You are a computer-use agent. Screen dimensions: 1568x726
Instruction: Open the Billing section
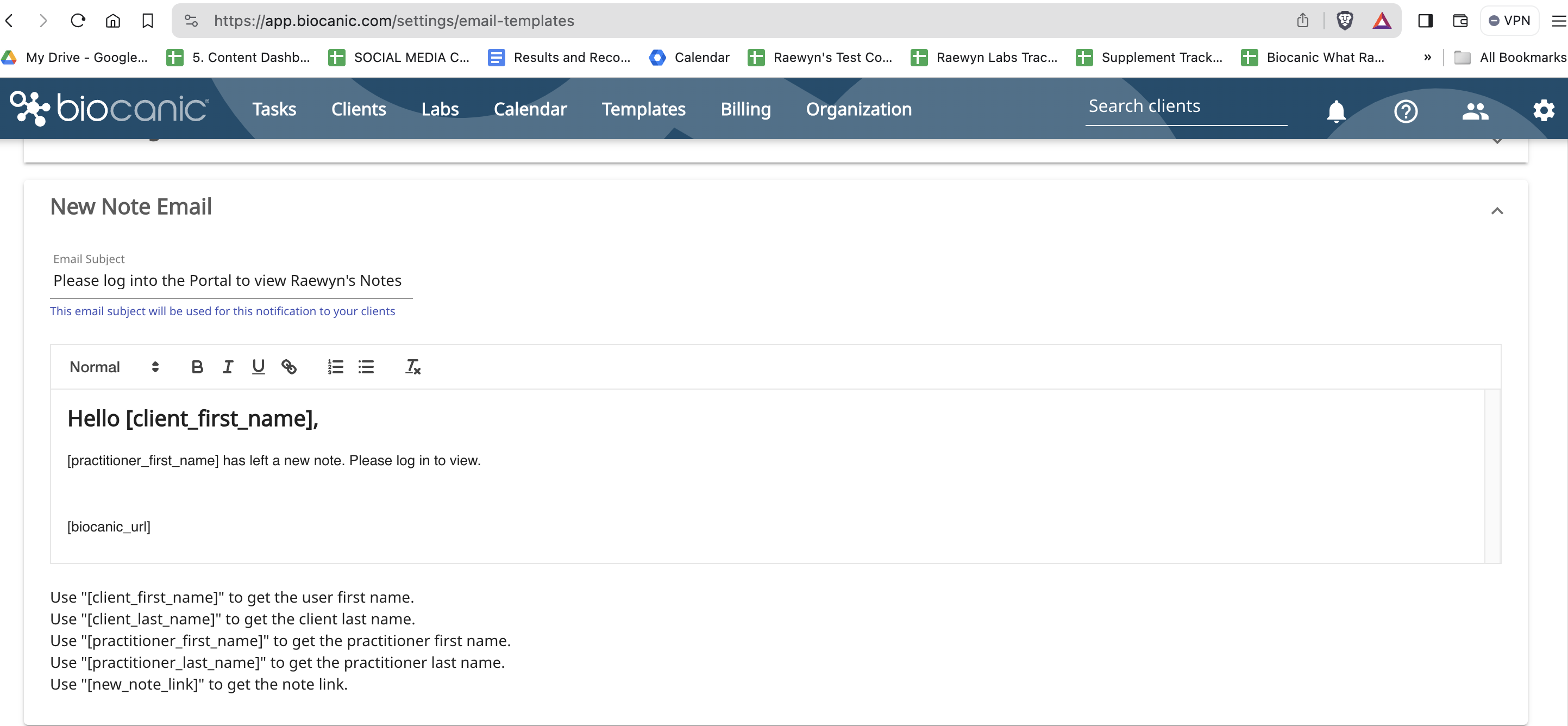745,109
